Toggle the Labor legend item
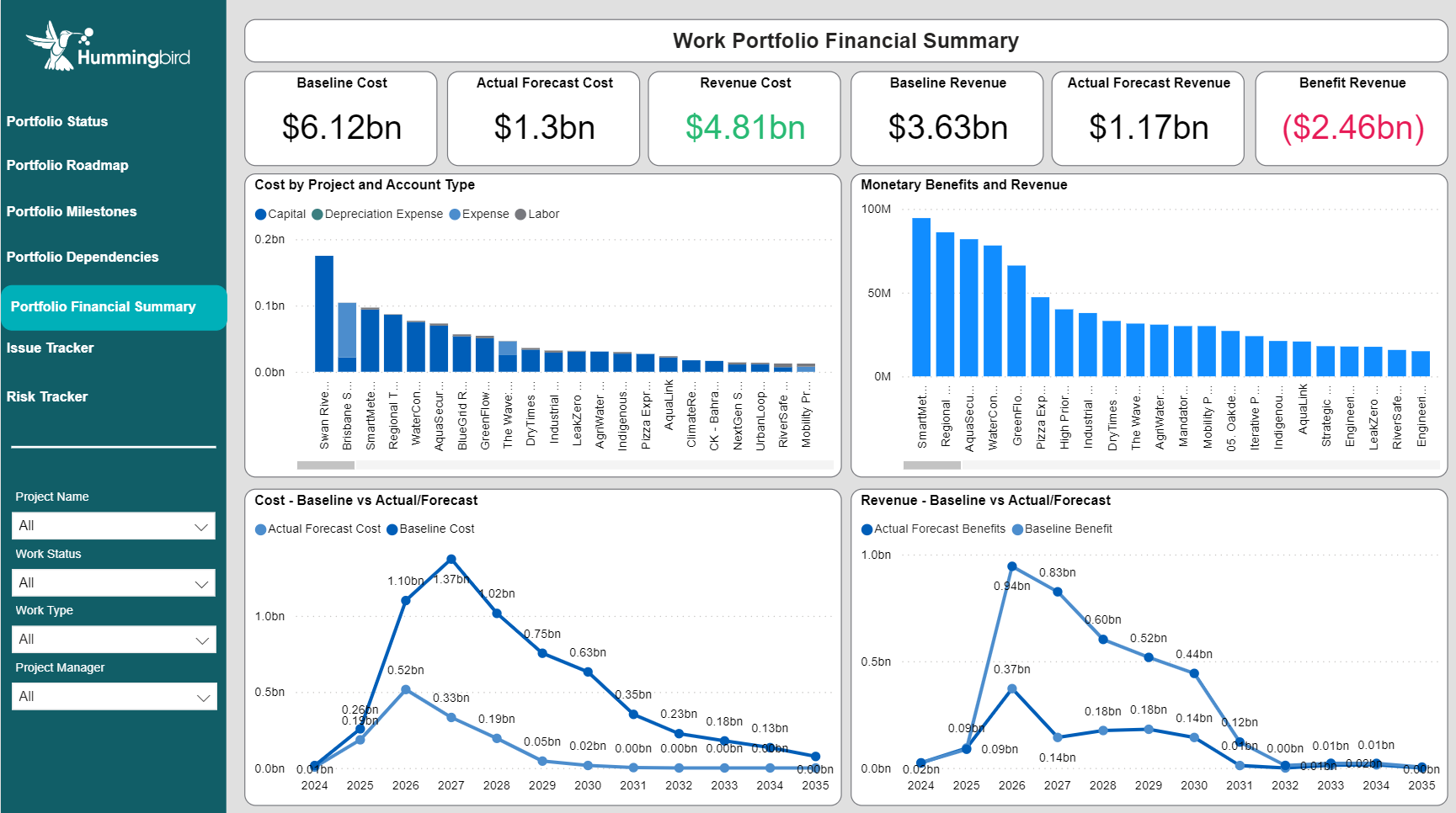Image resolution: width=1456 pixels, height=813 pixels. [537, 215]
